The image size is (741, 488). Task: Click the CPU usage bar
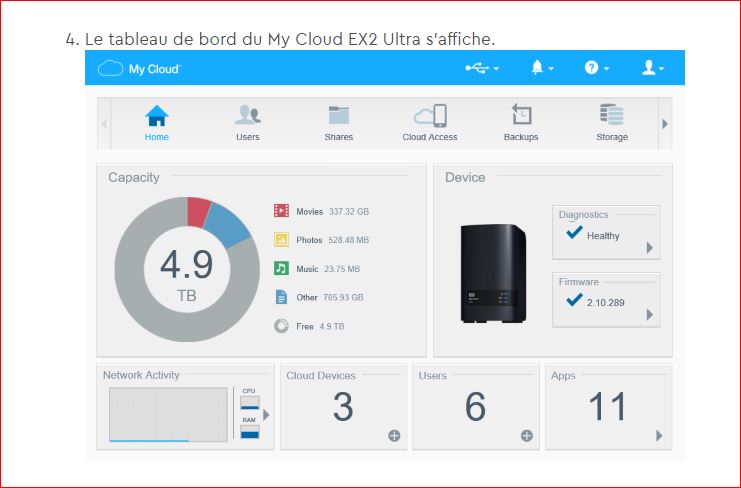pyautogui.click(x=250, y=402)
